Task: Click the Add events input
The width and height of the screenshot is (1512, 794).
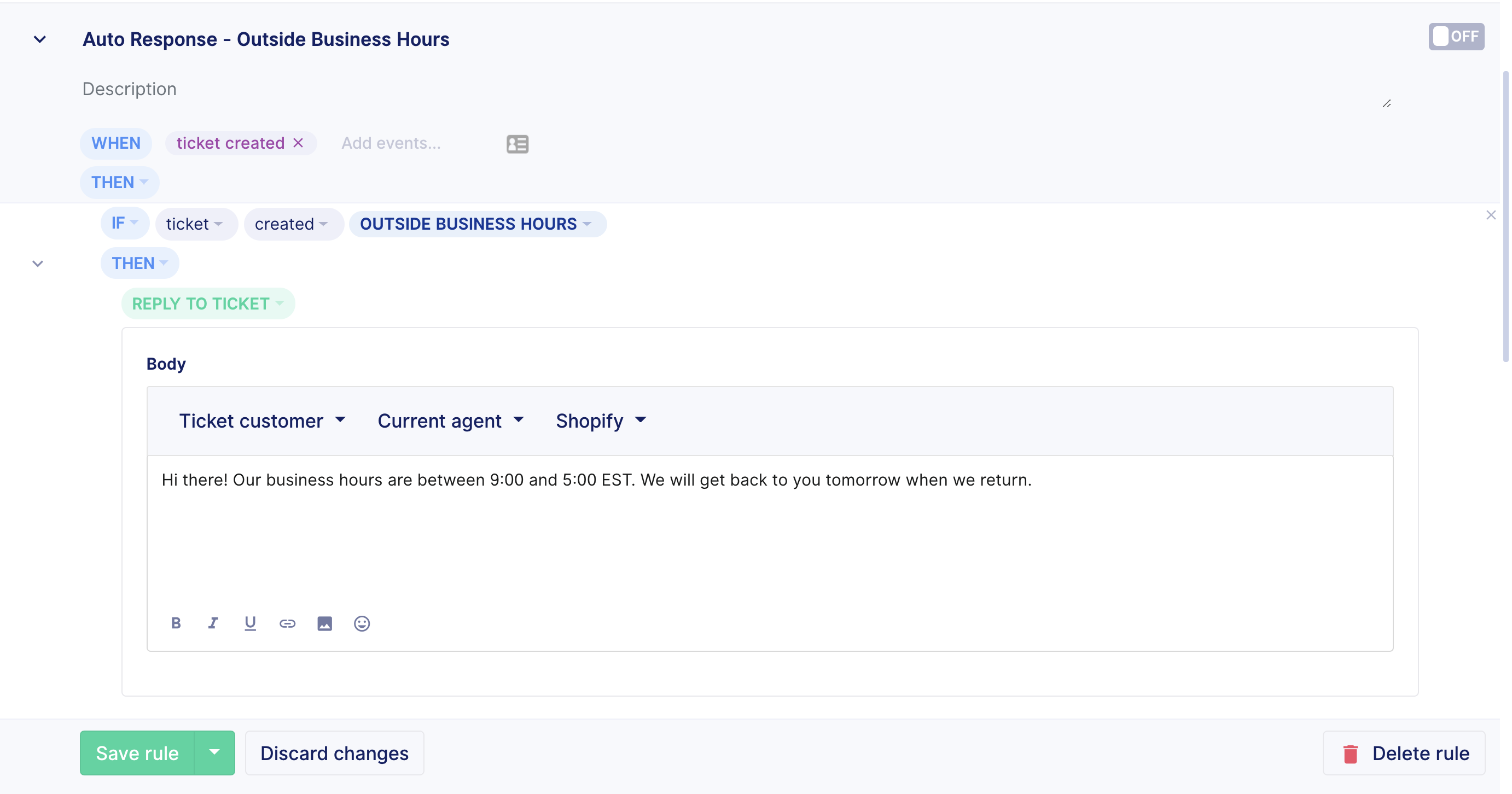Action: [392, 143]
